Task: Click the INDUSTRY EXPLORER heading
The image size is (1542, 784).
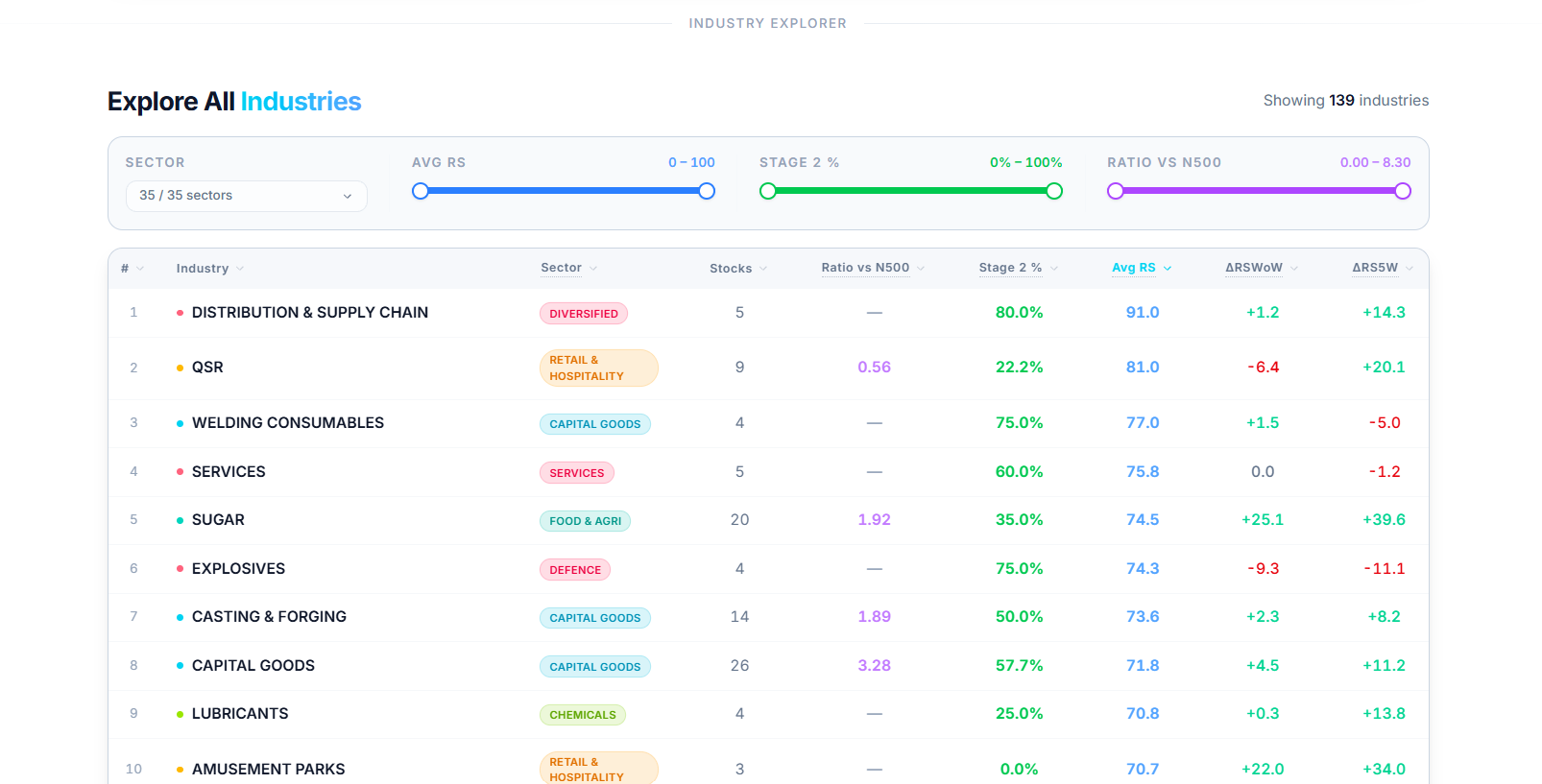Action: 767,23
